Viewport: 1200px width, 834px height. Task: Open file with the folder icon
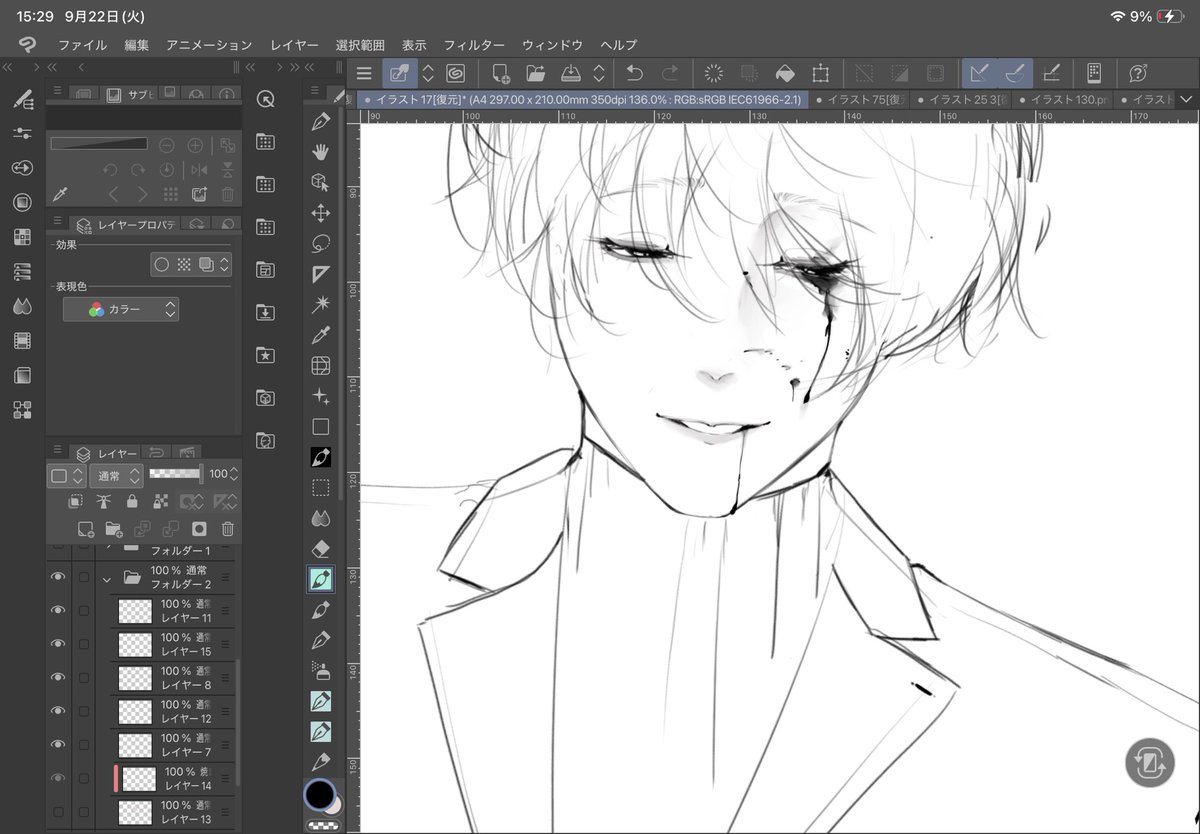(x=535, y=73)
